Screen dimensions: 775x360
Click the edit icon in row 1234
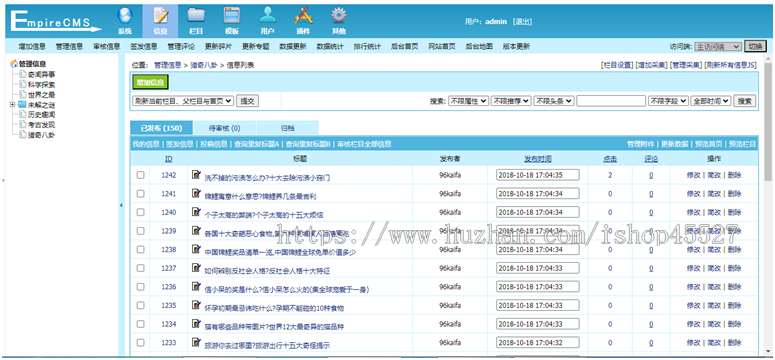pos(196,324)
